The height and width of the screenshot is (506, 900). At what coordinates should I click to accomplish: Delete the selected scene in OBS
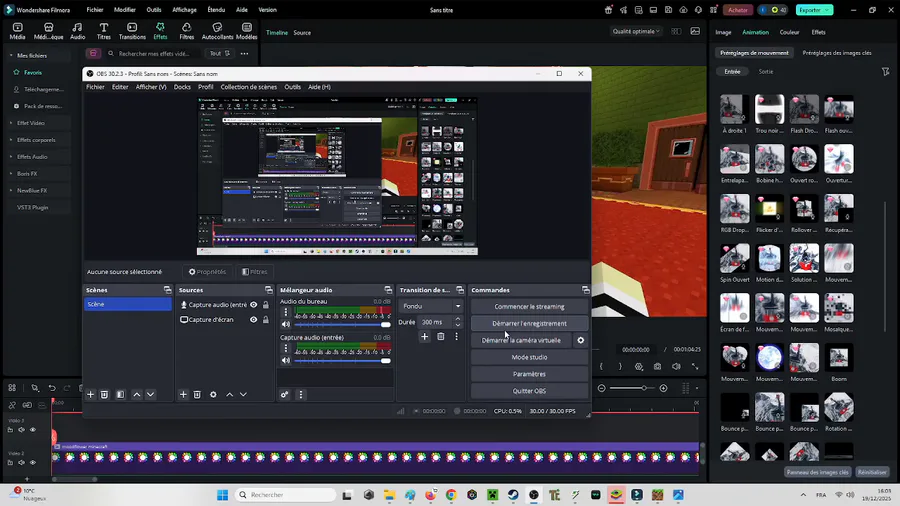tap(104, 395)
